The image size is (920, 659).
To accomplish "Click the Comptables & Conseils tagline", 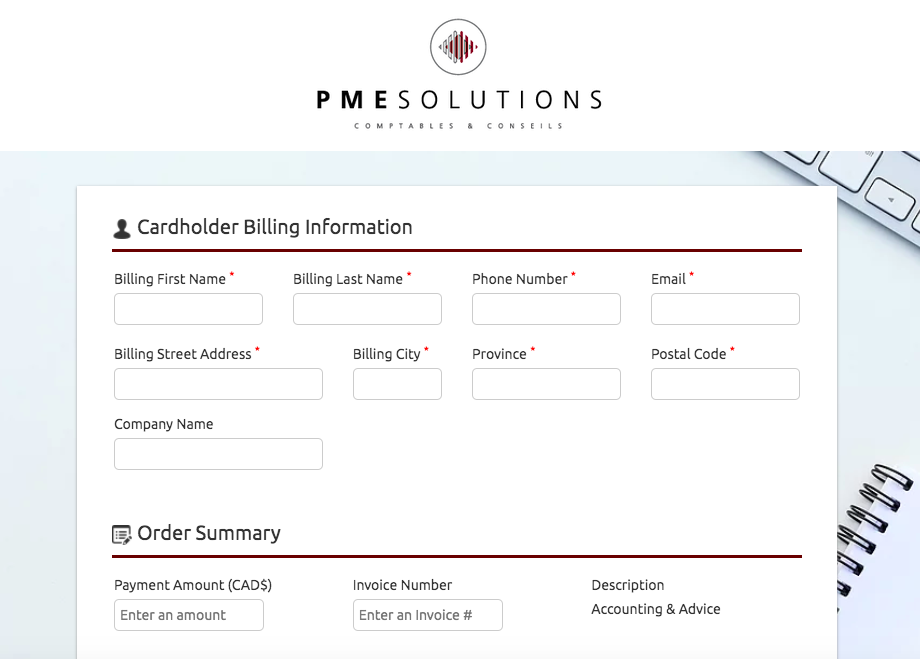I will coord(458,126).
